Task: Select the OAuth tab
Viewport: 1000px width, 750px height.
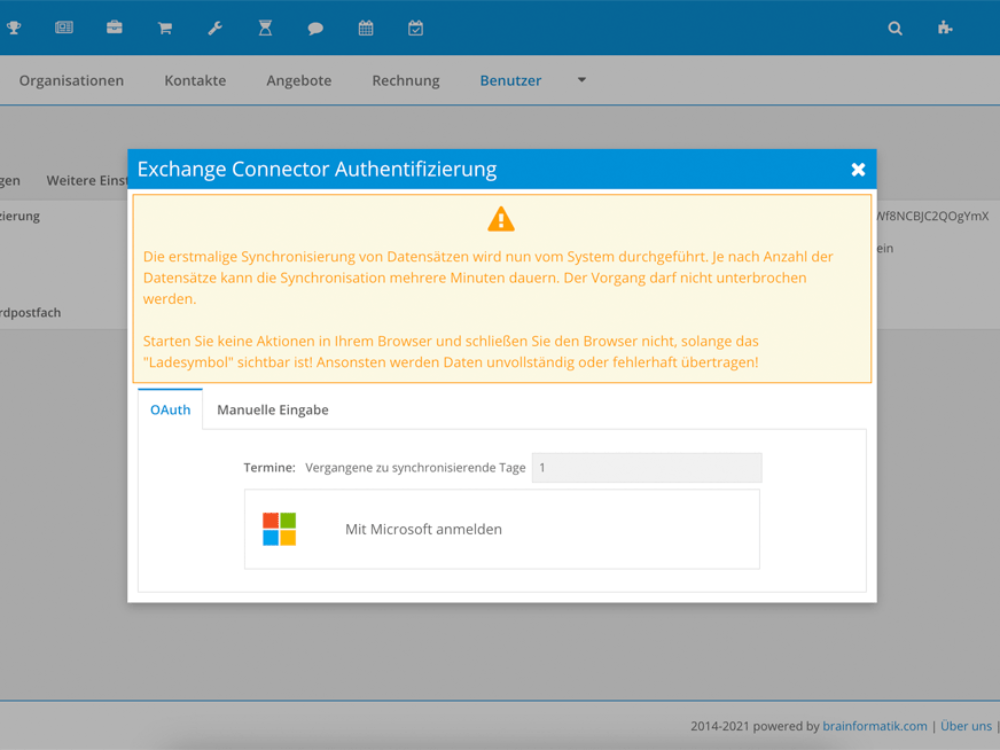Action: tap(170, 410)
